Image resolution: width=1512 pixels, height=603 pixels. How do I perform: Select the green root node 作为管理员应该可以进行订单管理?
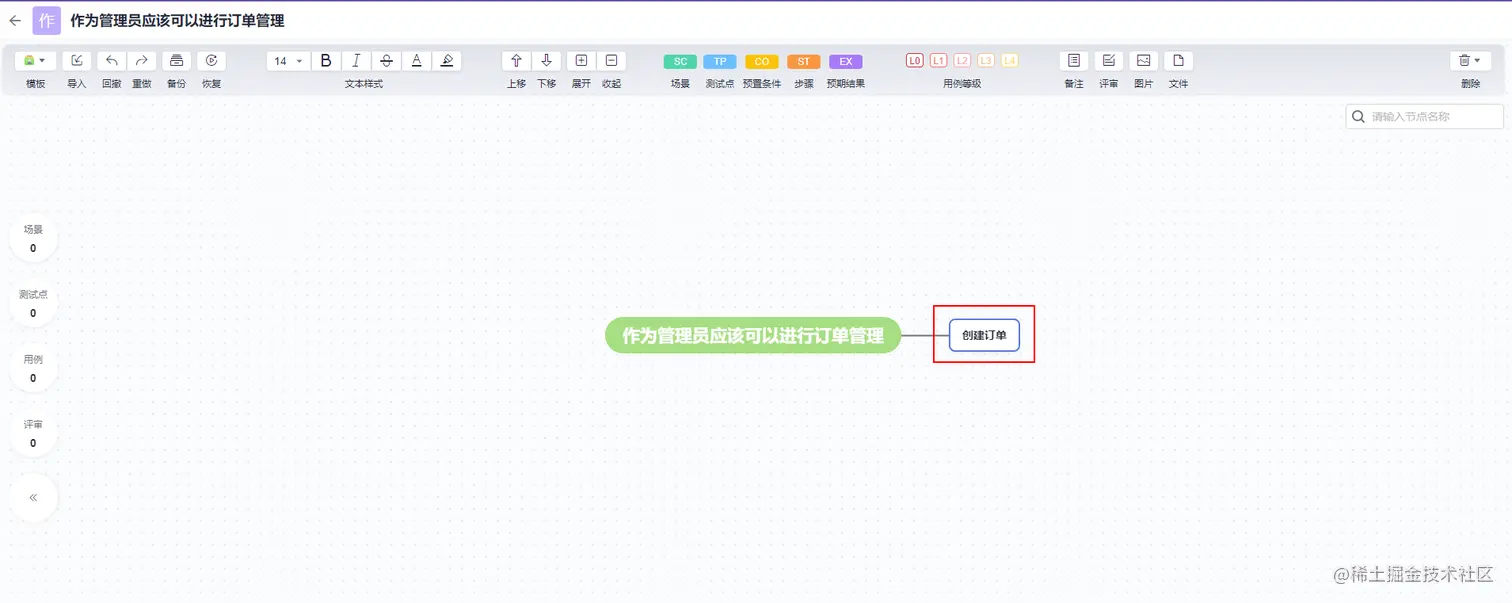753,336
